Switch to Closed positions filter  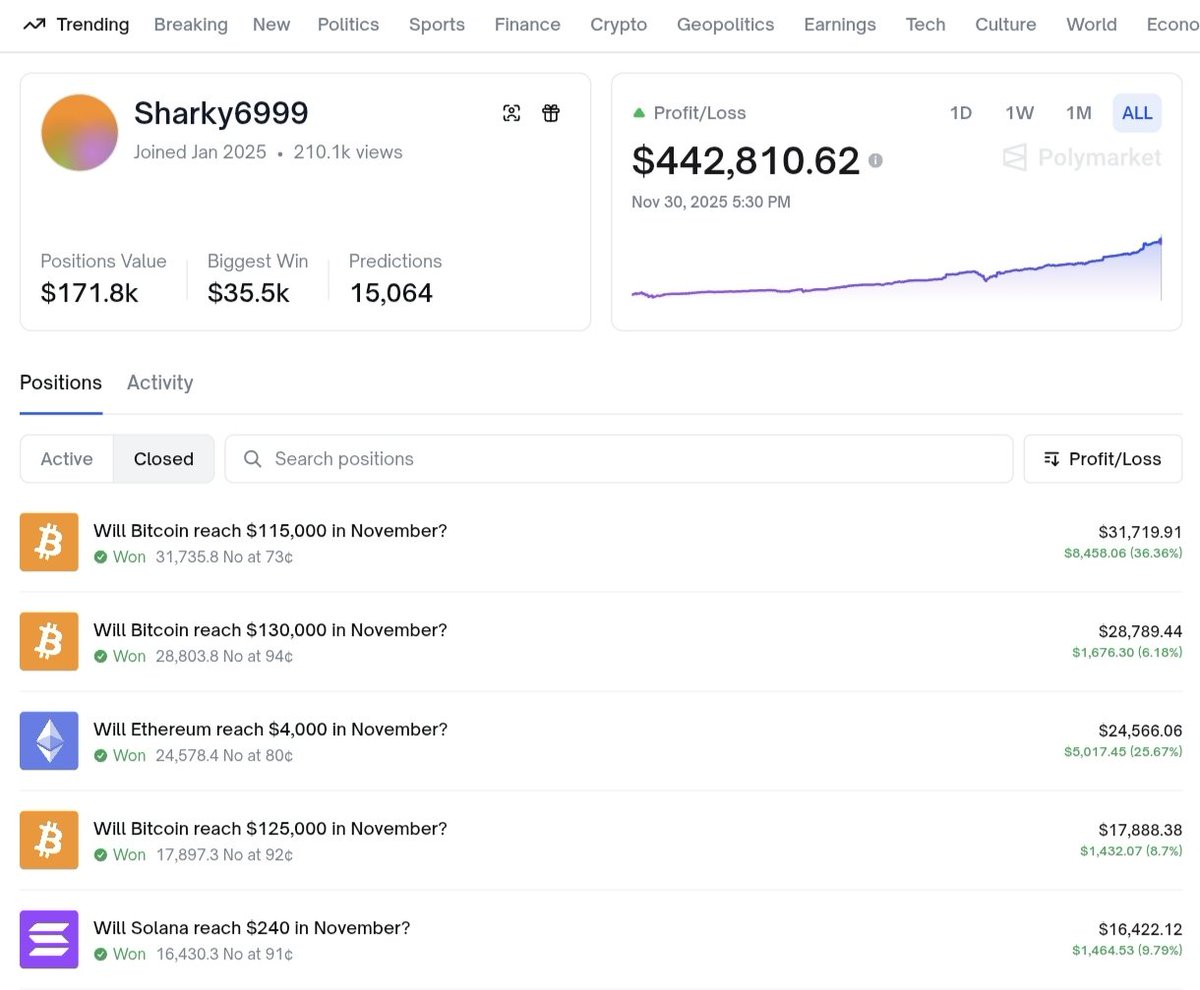[x=164, y=459]
